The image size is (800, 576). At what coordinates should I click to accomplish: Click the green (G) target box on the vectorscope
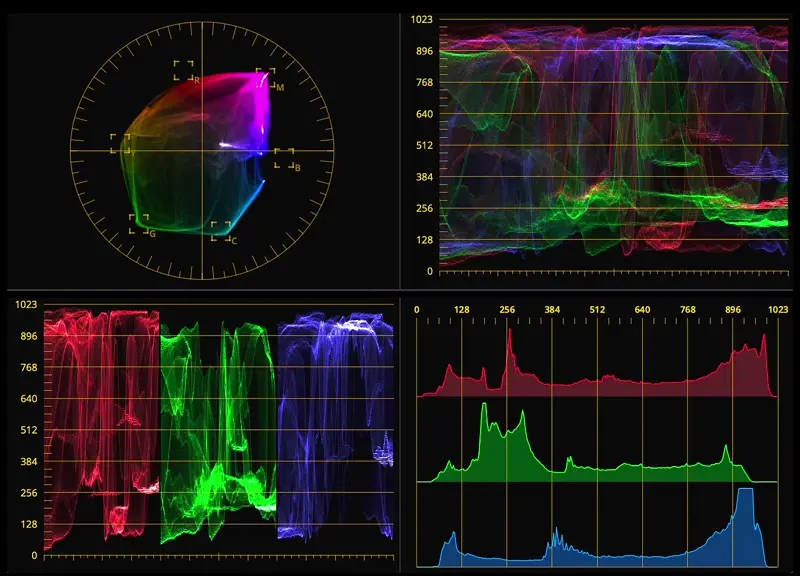(x=138, y=223)
